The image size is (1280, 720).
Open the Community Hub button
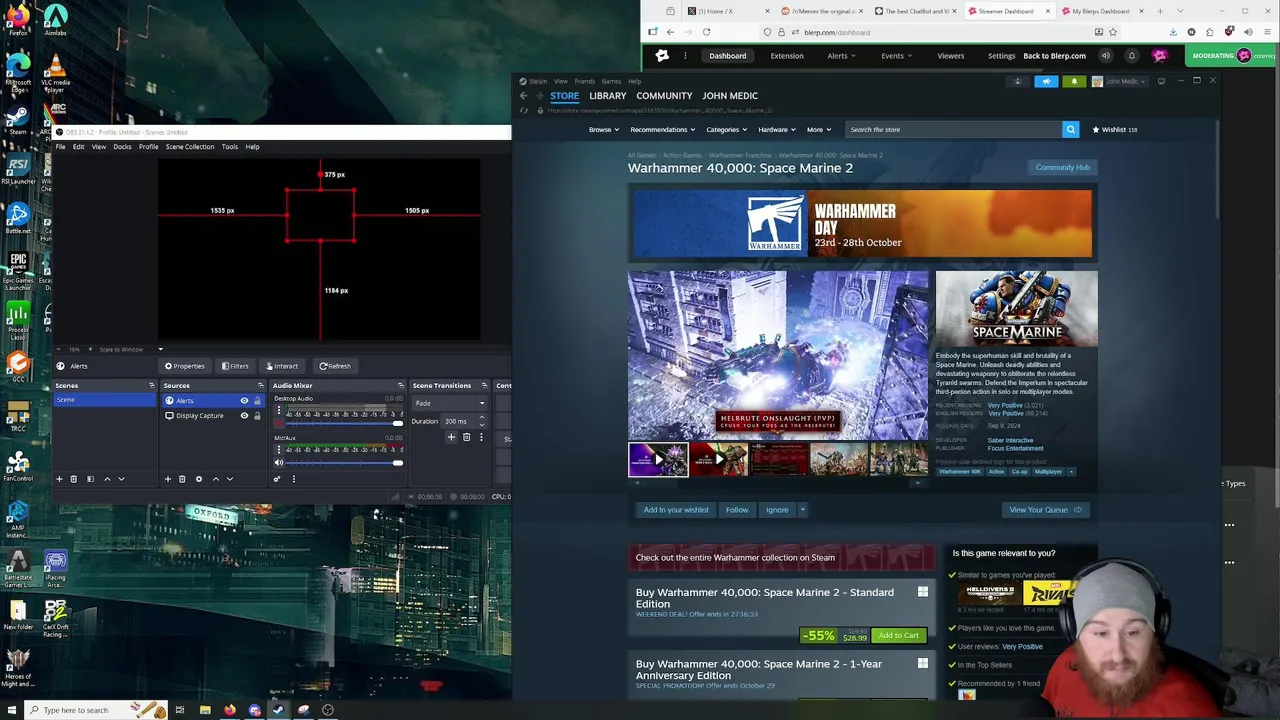point(1062,167)
